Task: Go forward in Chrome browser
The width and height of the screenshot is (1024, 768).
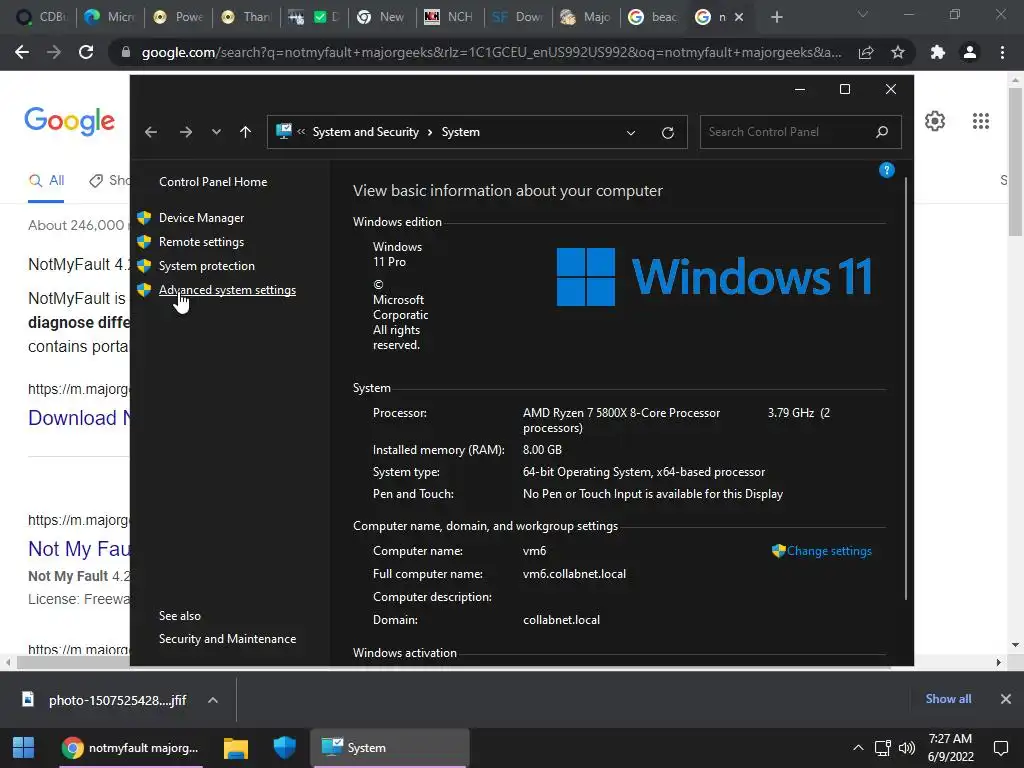Action: coord(54,52)
